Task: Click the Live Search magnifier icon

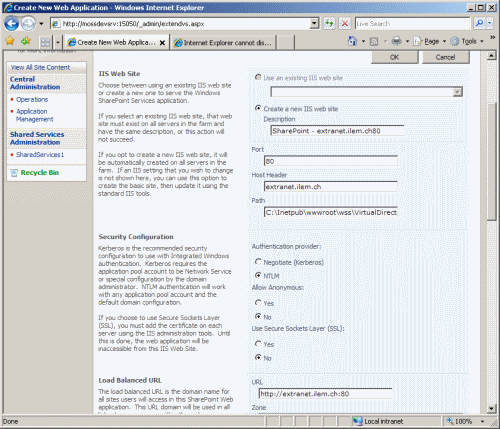Action: pyautogui.click(x=479, y=23)
